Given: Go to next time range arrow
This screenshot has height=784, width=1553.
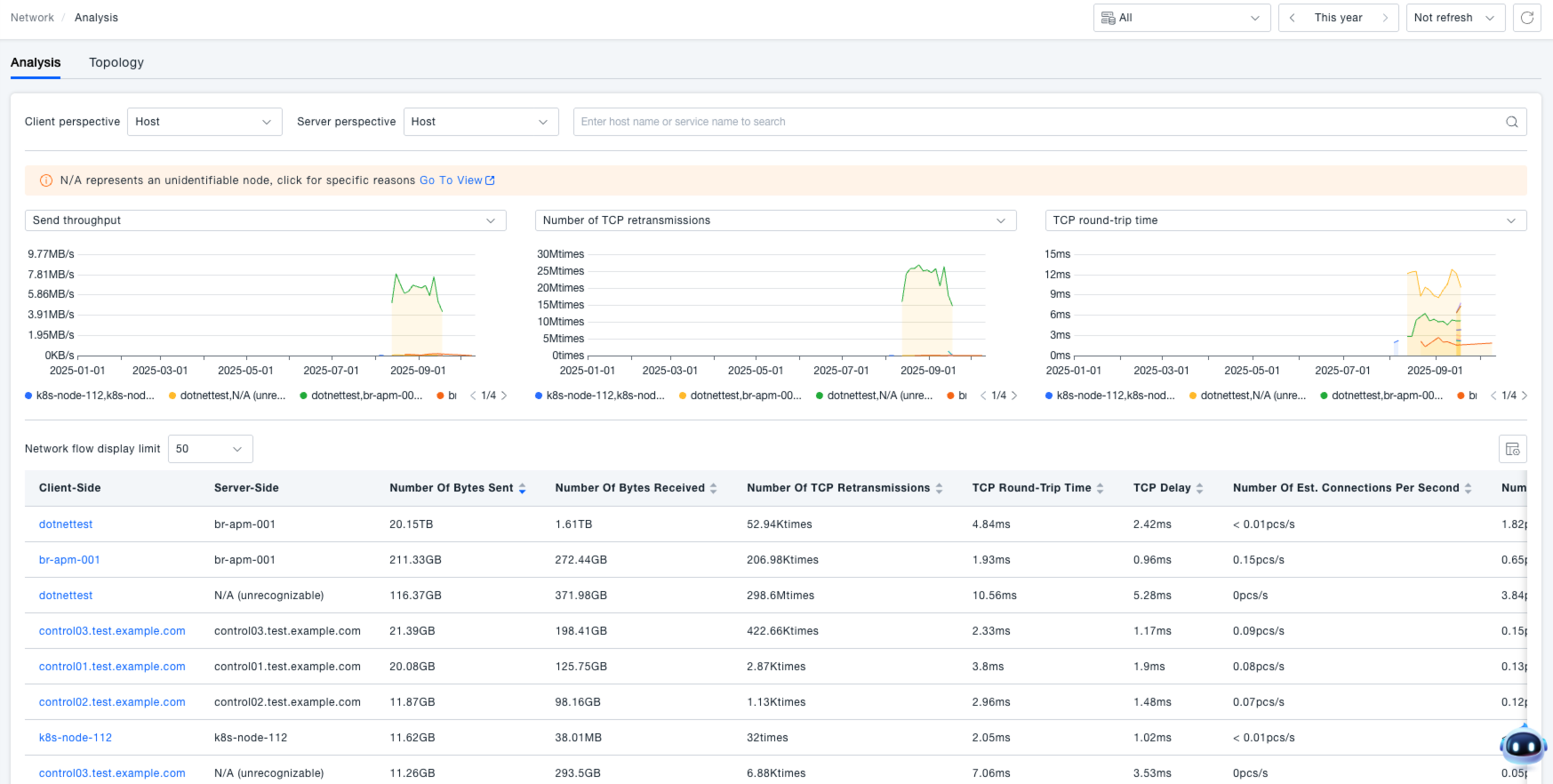Looking at the screenshot, I should (1385, 18).
